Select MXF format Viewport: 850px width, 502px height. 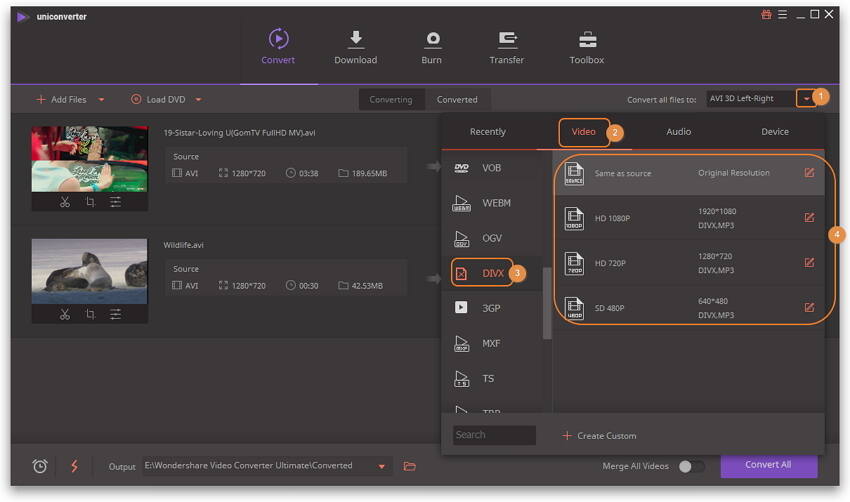(x=492, y=343)
